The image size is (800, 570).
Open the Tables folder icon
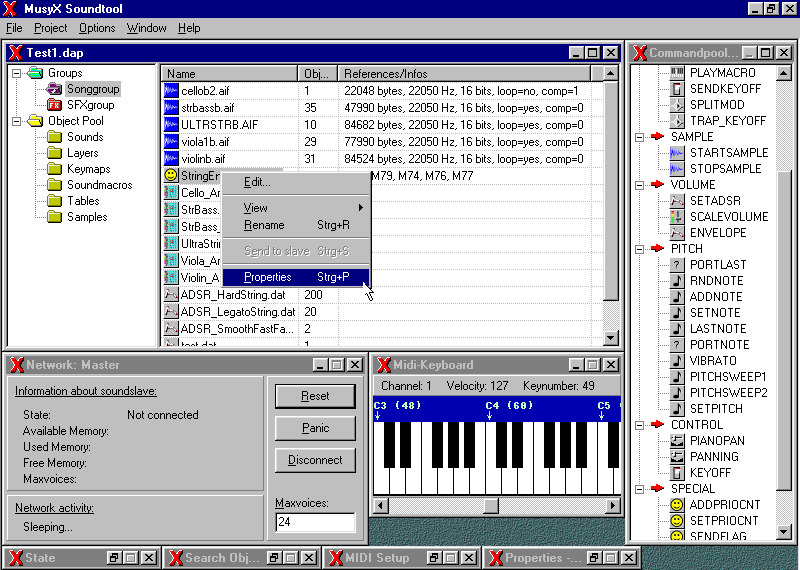coord(54,201)
